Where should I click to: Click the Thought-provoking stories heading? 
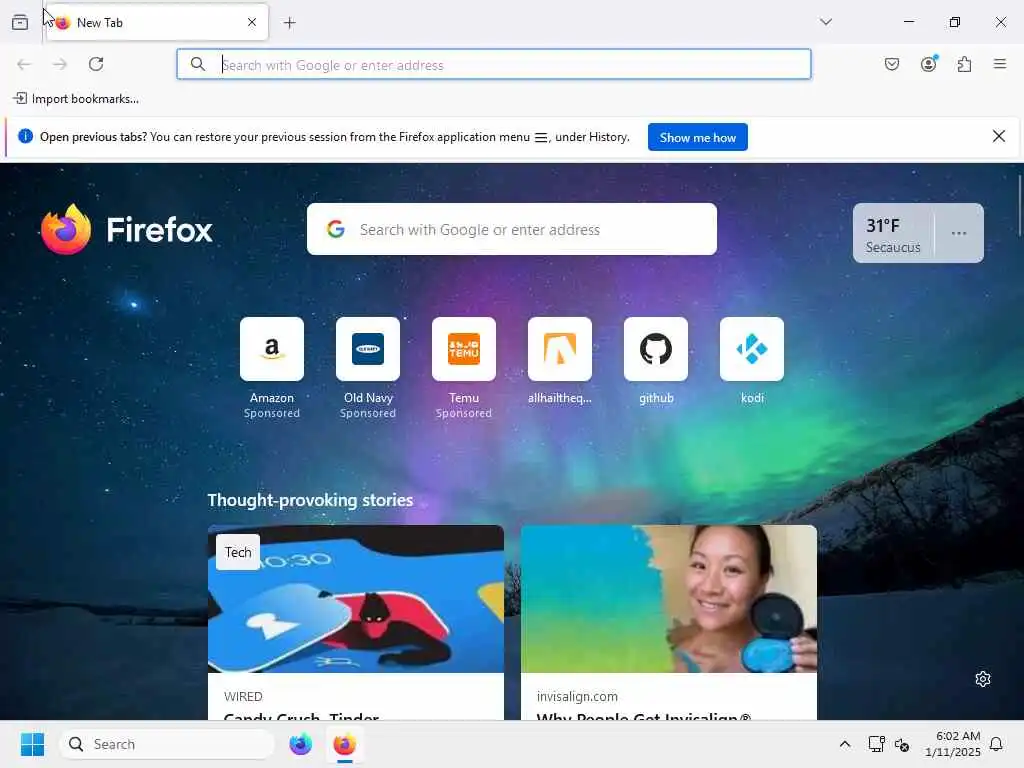(310, 500)
